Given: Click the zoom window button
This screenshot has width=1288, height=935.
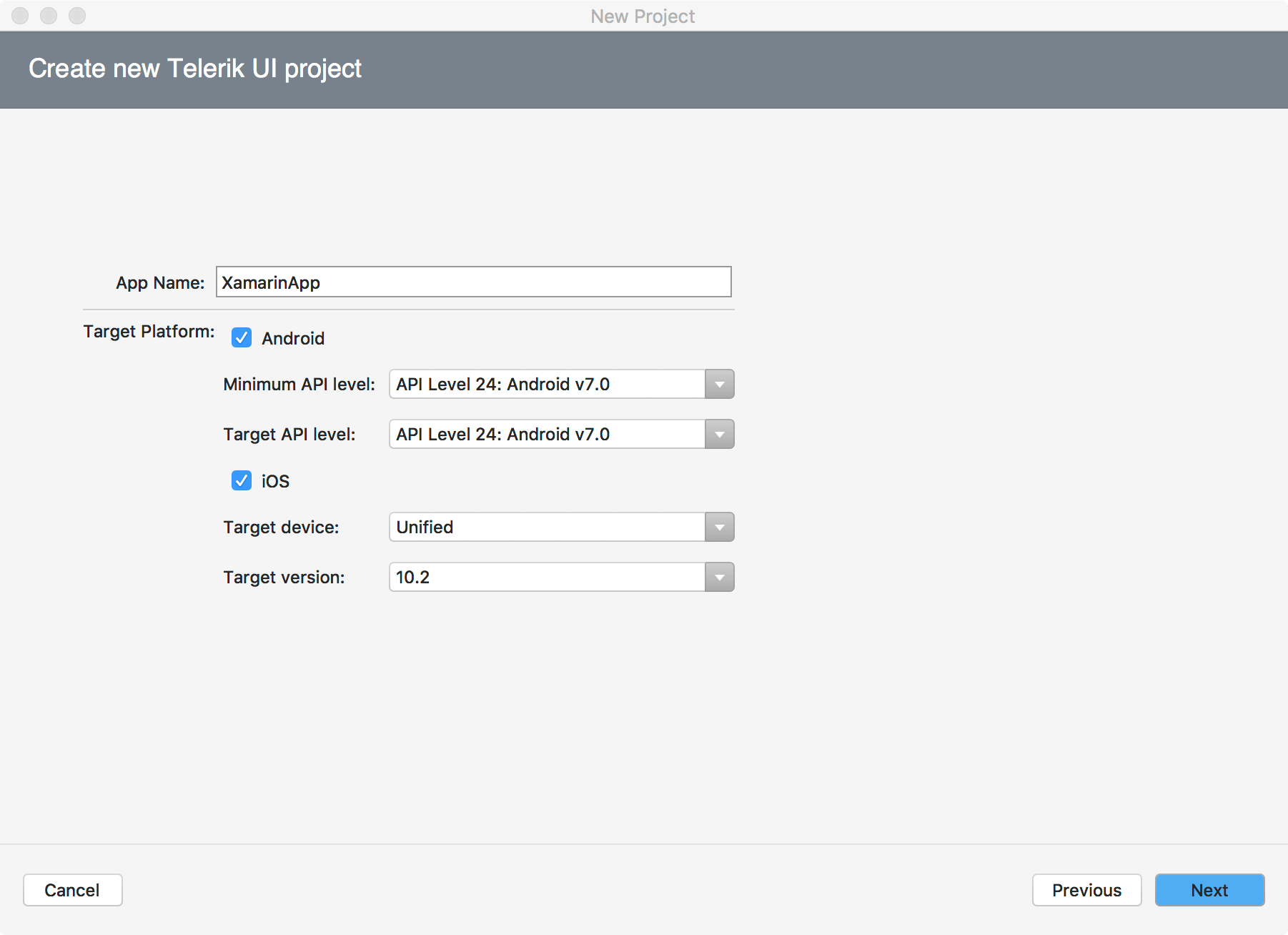Looking at the screenshot, I should click(77, 16).
